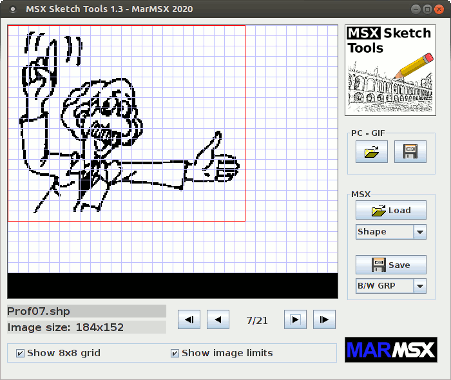
Task: Close the MSX Sketch Tools window
Action: (439, 9)
